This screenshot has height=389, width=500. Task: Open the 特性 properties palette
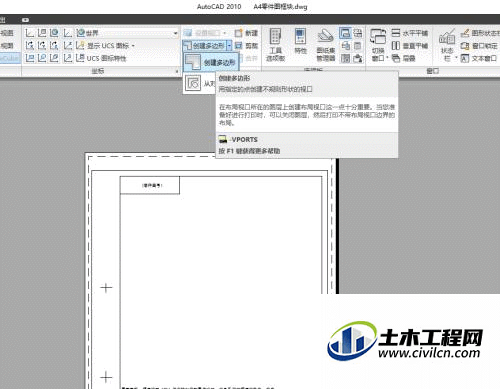point(300,42)
